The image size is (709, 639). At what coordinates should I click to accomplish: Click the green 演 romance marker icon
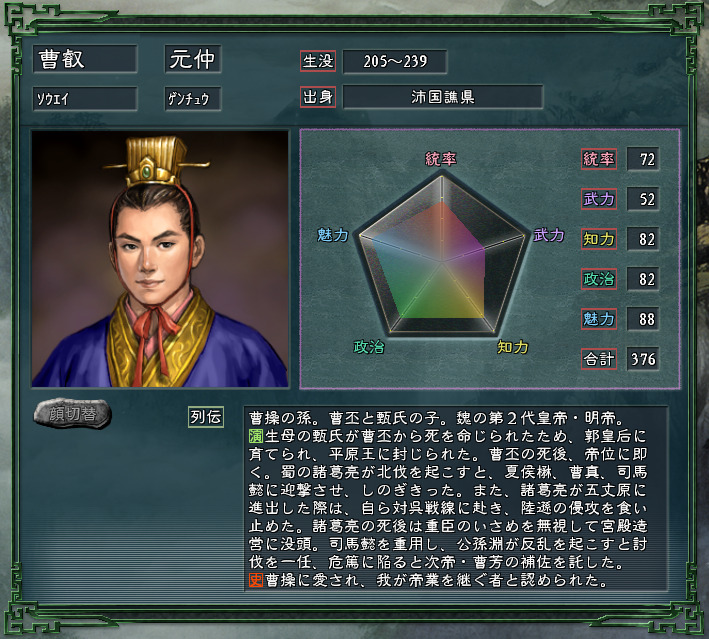click(x=256, y=436)
